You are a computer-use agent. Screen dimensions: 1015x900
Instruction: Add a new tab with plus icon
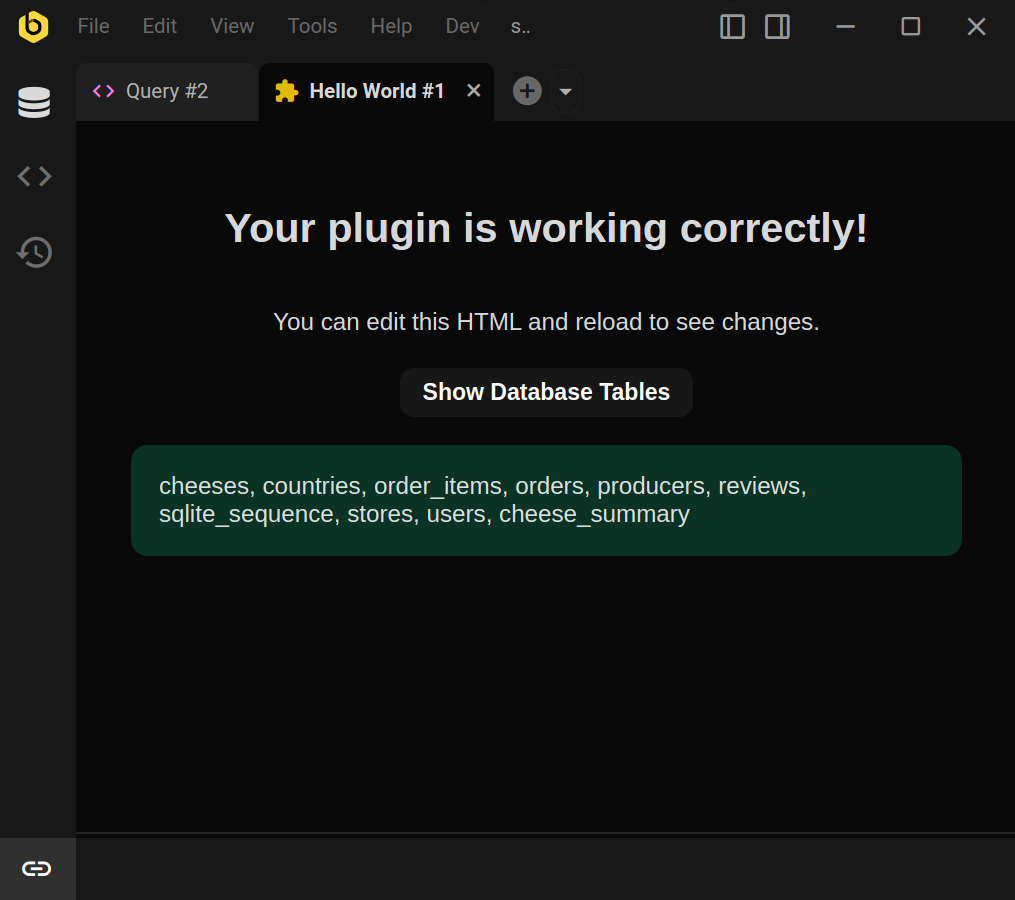[527, 91]
